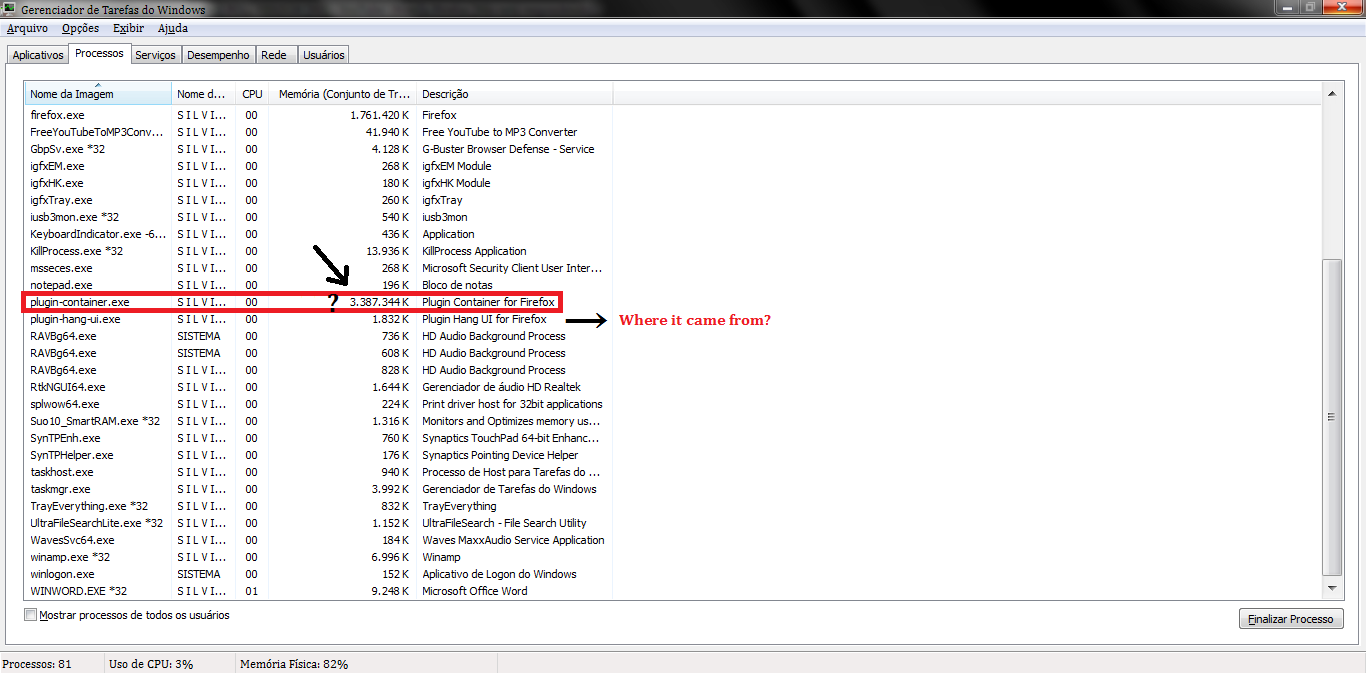This screenshot has height=674, width=1366.
Task: Select the WINWORD.EXE *32 process
Action: pyautogui.click(x=319, y=591)
